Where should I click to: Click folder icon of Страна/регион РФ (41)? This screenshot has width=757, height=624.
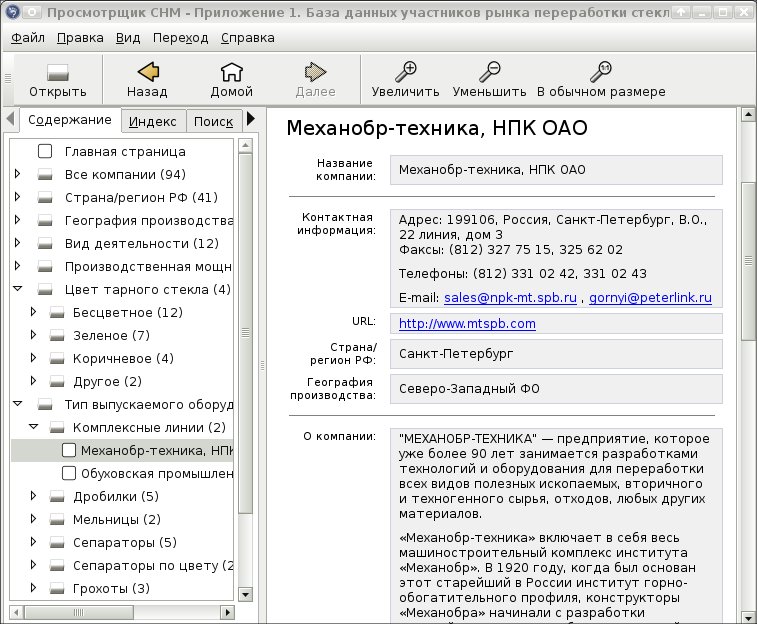click(45, 197)
